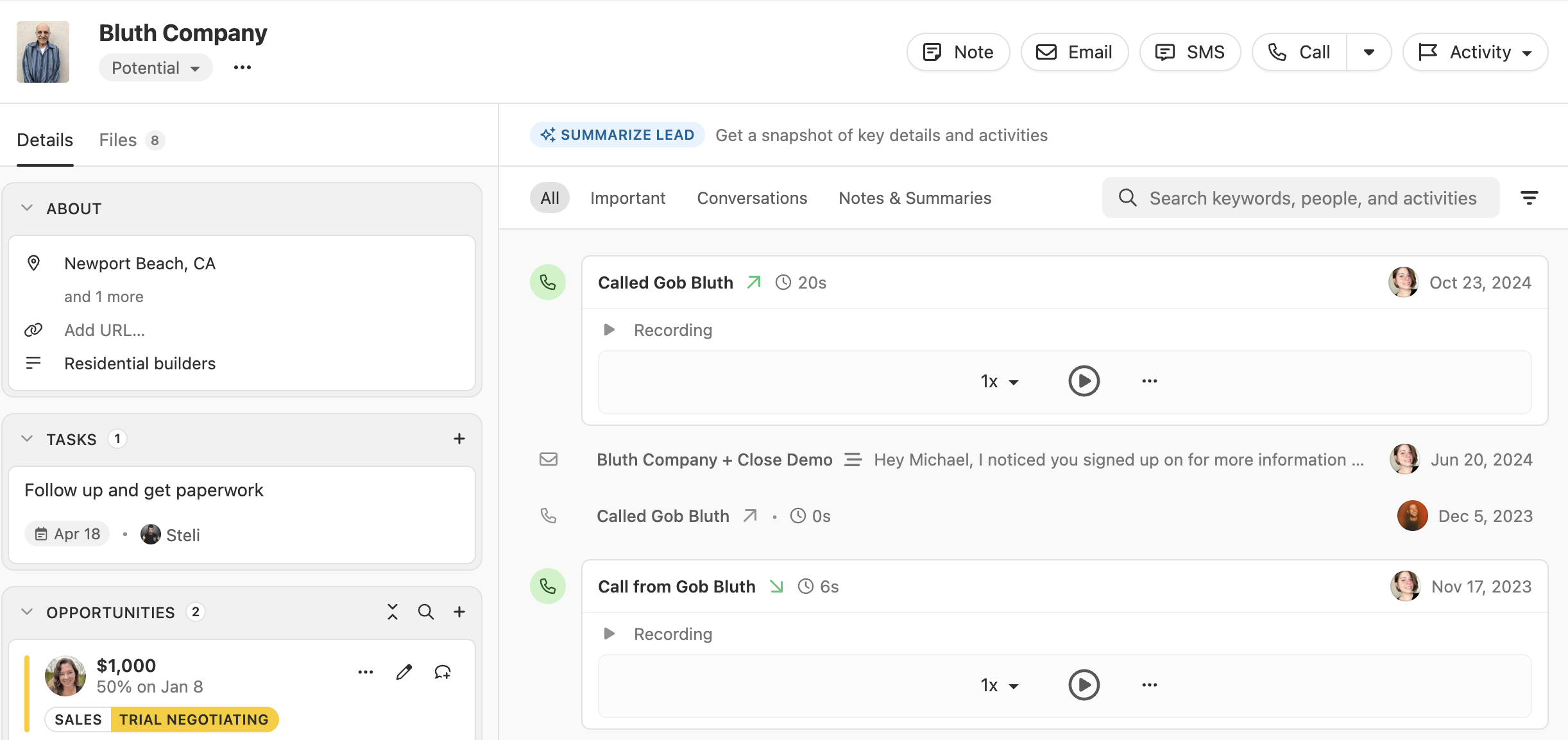Edit the $1,000 opportunity
Image resolution: width=1568 pixels, height=740 pixels.
(404, 672)
